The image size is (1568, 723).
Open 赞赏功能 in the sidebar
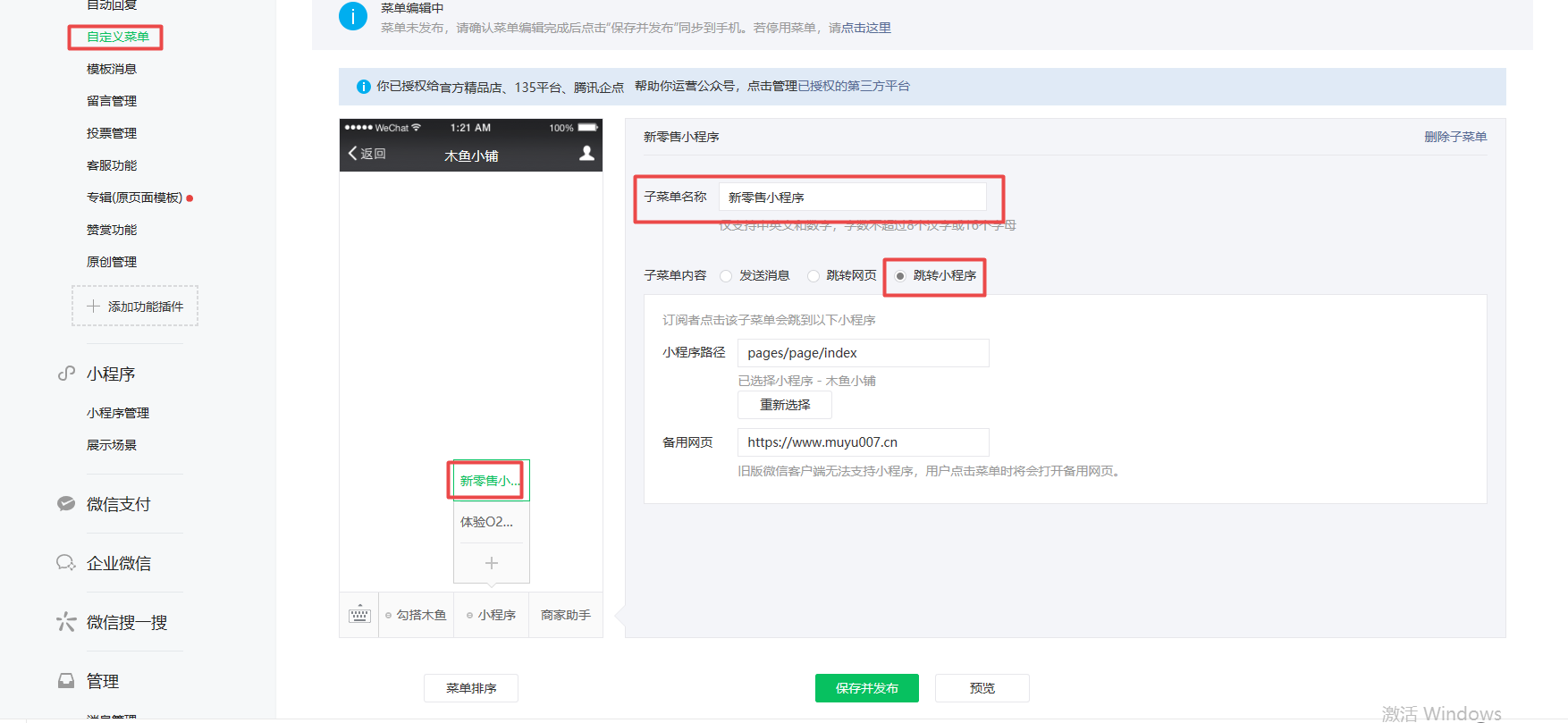112,230
